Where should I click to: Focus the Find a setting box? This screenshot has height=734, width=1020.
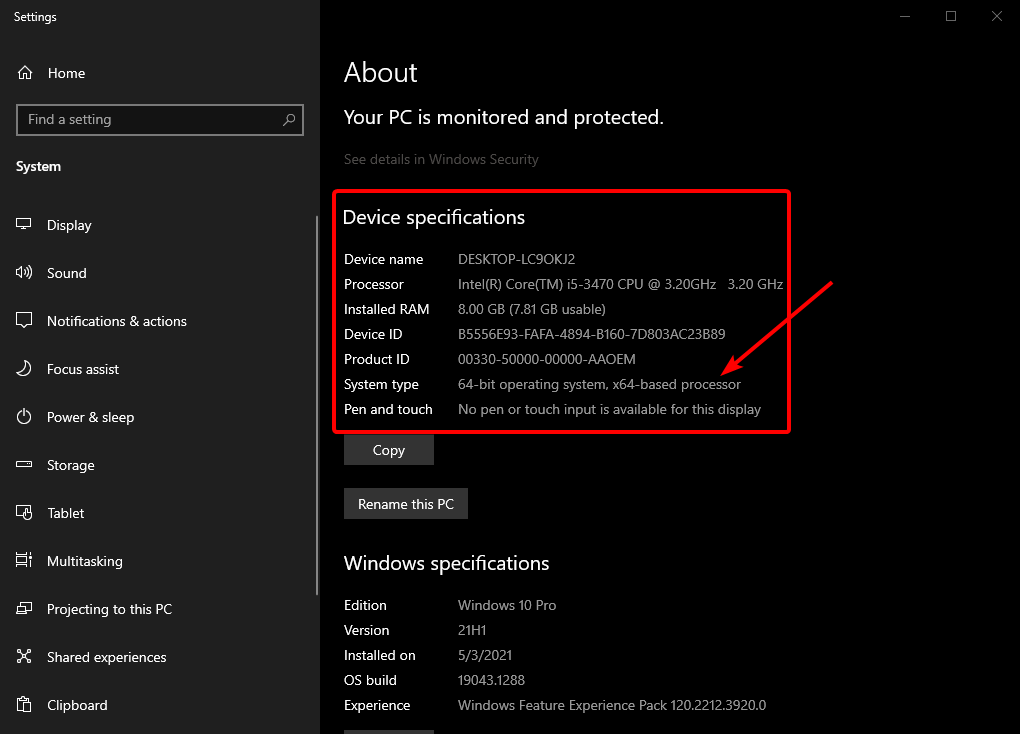coord(159,120)
